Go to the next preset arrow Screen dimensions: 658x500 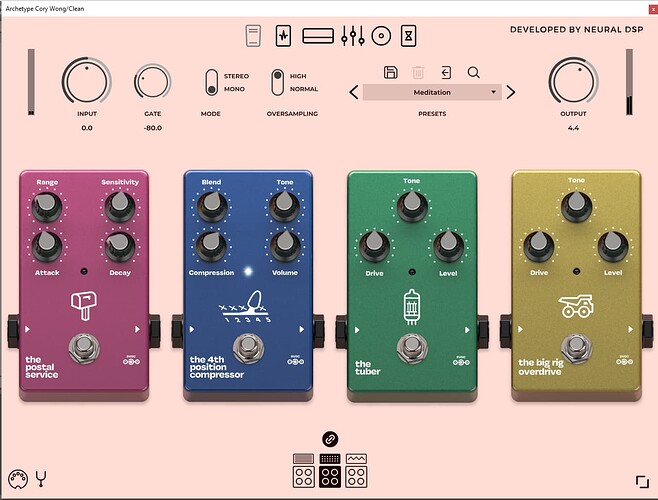[510, 92]
